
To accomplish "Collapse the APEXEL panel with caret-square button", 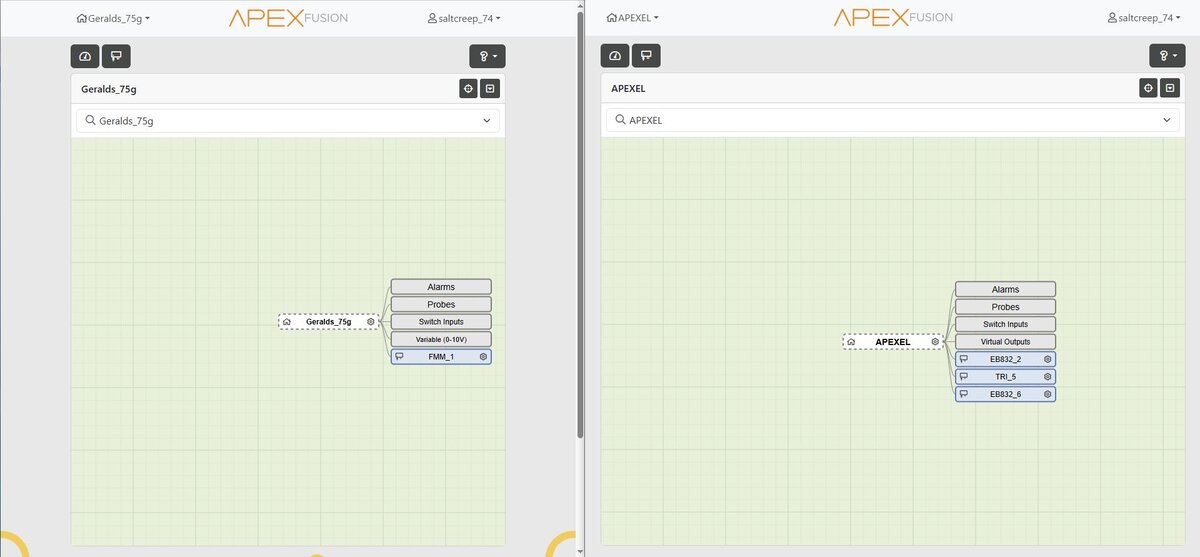I will click(x=1169, y=88).
